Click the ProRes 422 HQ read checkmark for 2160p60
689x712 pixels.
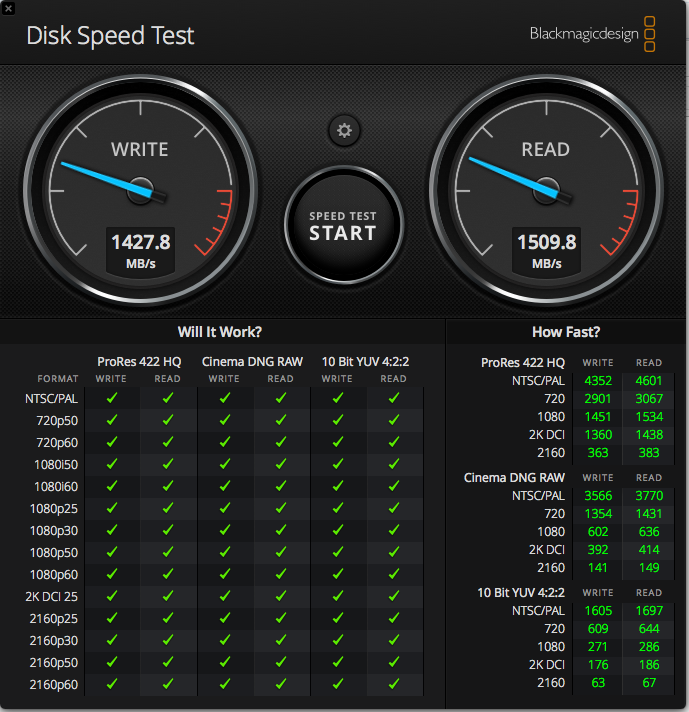click(168, 684)
